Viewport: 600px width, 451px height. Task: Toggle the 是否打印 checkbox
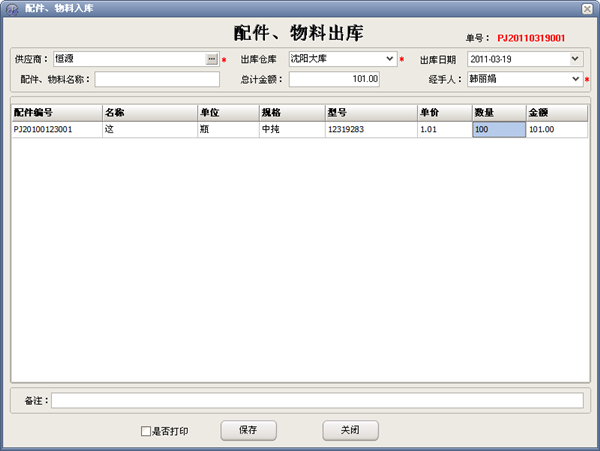pos(146,431)
